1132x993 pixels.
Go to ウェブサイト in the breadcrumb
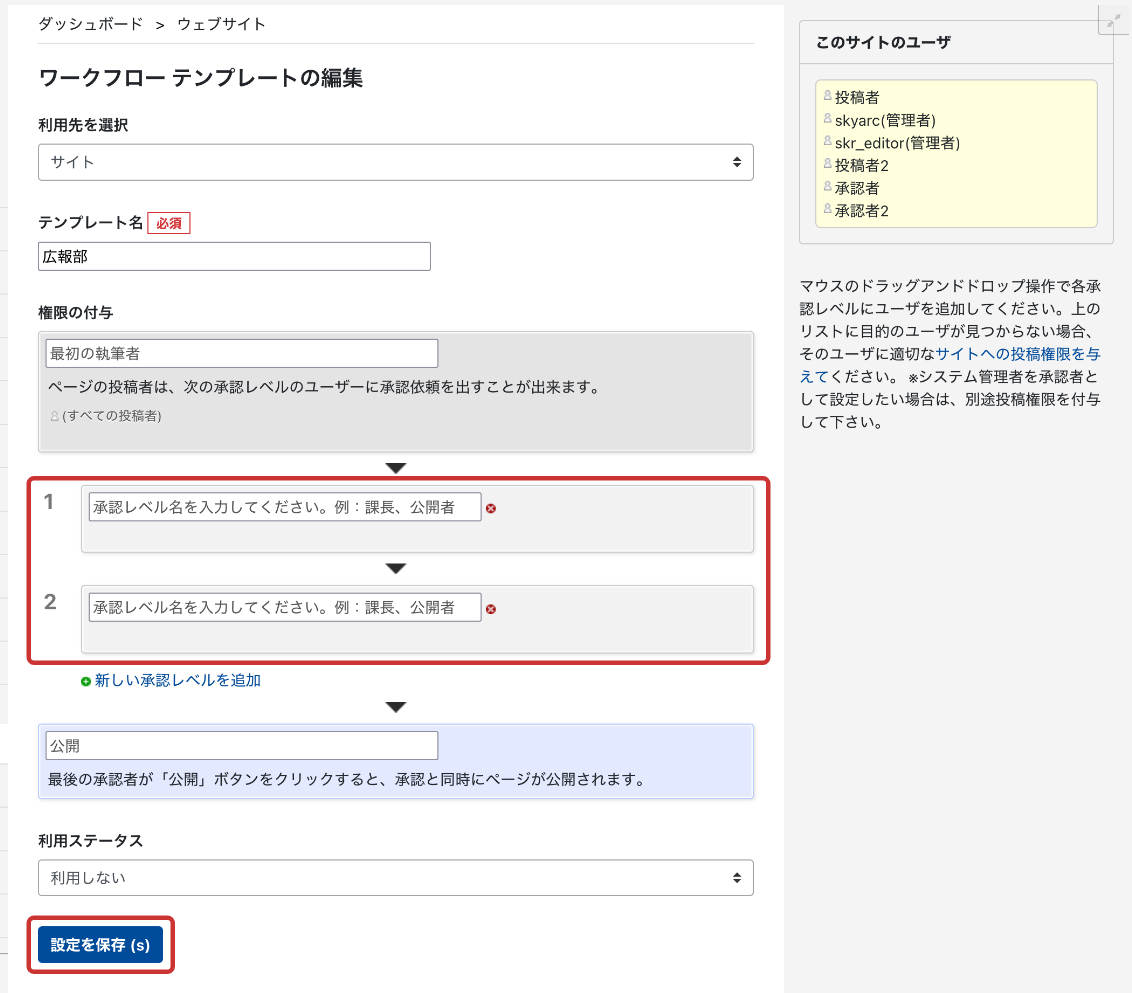[x=221, y=24]
